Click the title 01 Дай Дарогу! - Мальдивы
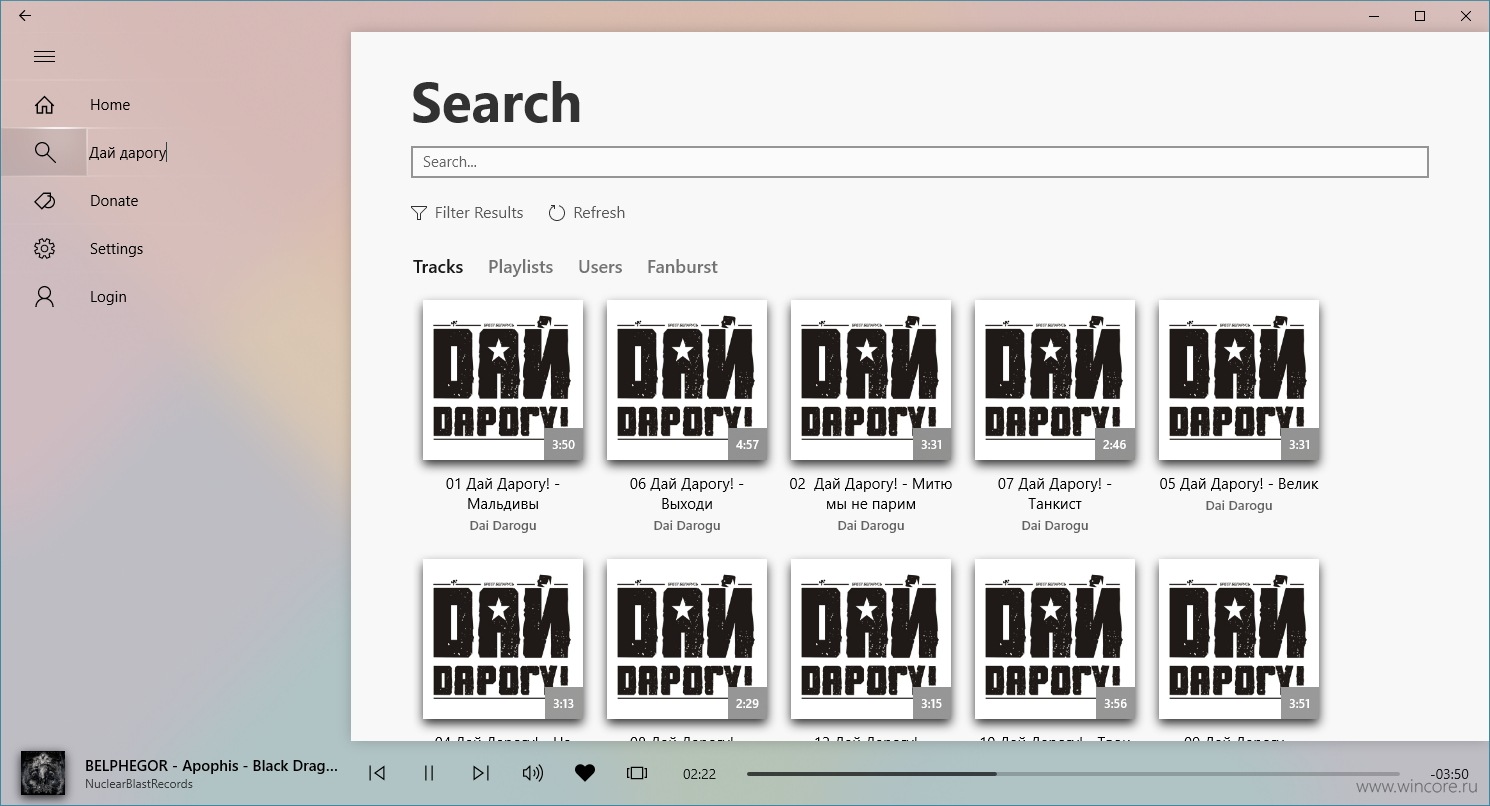 tap(503, 494)
